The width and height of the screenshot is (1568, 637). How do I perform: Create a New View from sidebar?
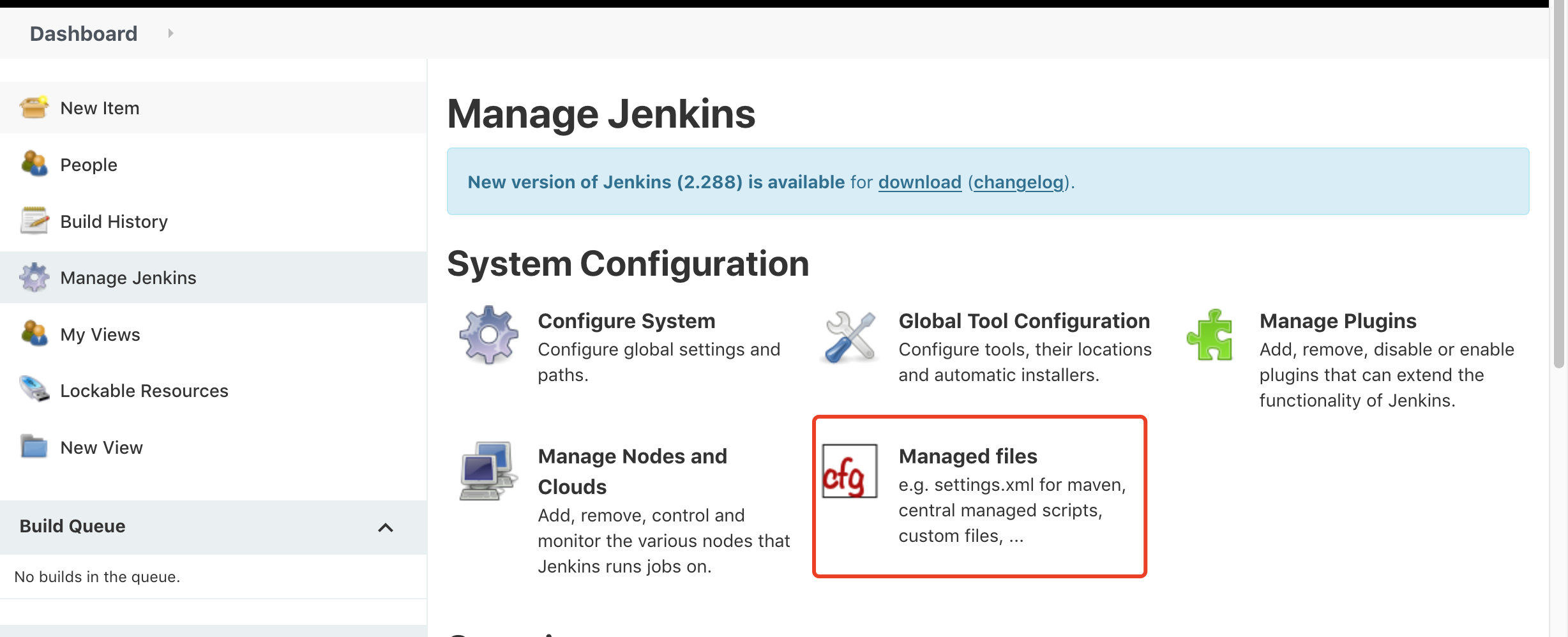(x=102, y=447)
